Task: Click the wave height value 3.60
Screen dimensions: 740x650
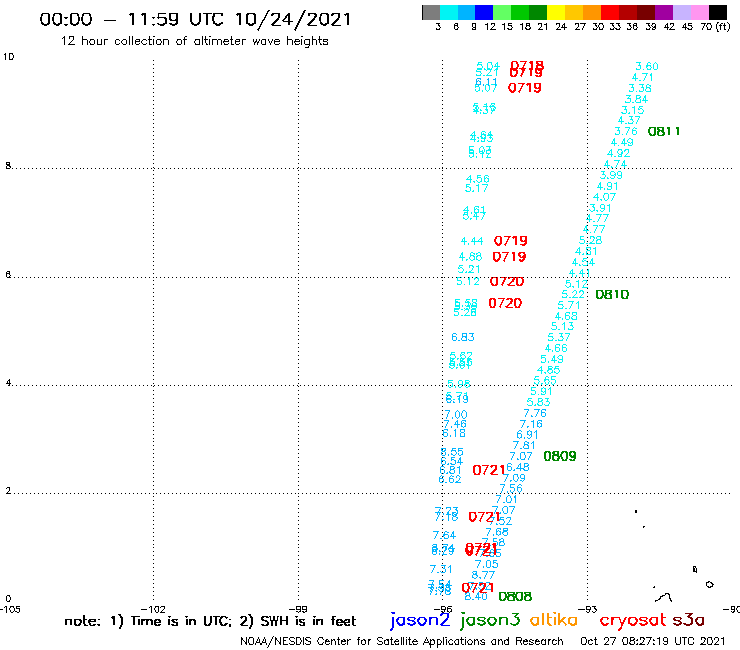Action: point(647,66)
